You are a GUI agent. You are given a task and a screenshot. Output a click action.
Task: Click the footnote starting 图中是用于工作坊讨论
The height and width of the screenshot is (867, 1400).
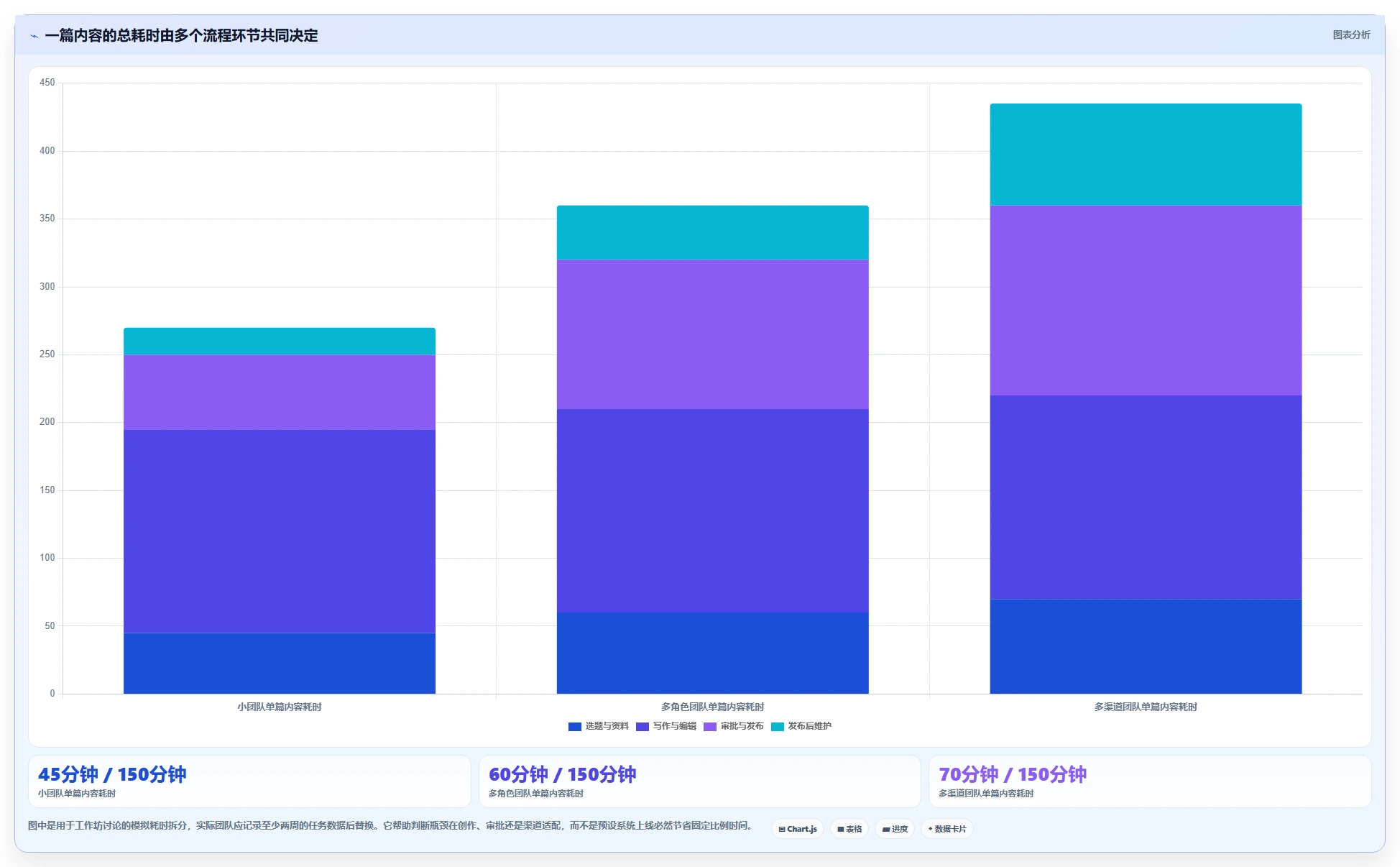tap(392, 826)
